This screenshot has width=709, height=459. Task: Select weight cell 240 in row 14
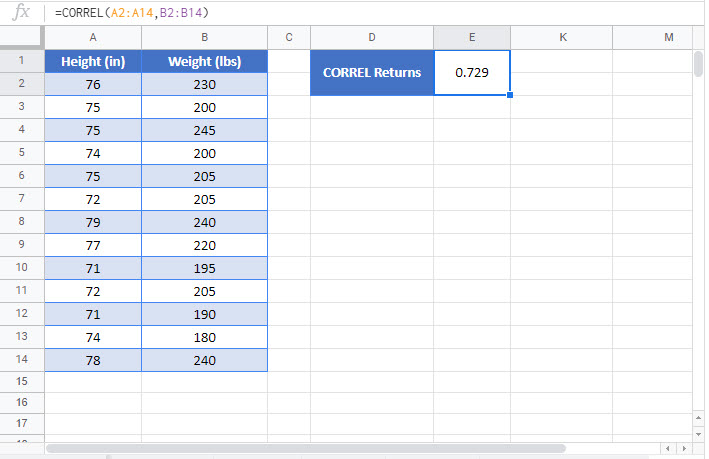tap(204, 360)
